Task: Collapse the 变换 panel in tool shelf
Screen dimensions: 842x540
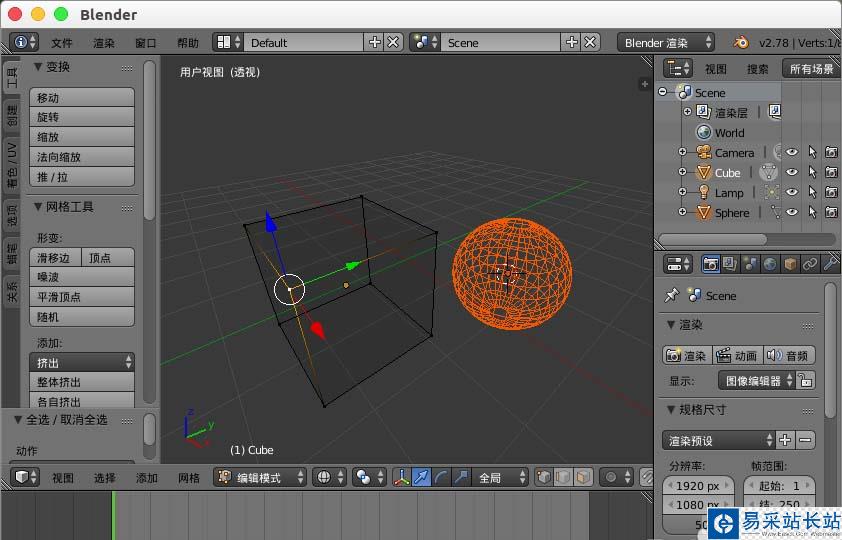Action: (38, 67)
